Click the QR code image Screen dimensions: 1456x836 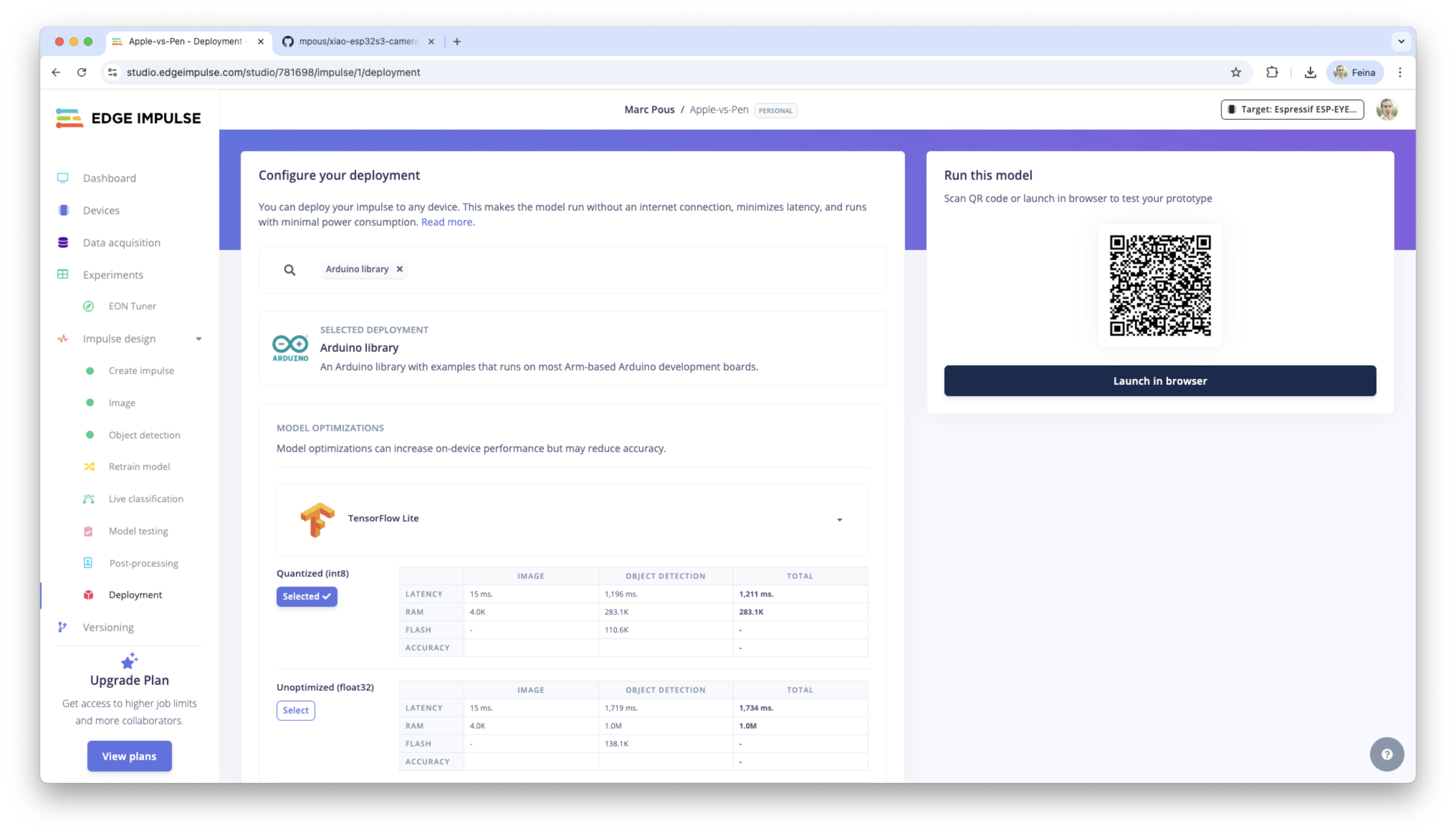point(1160,285)
